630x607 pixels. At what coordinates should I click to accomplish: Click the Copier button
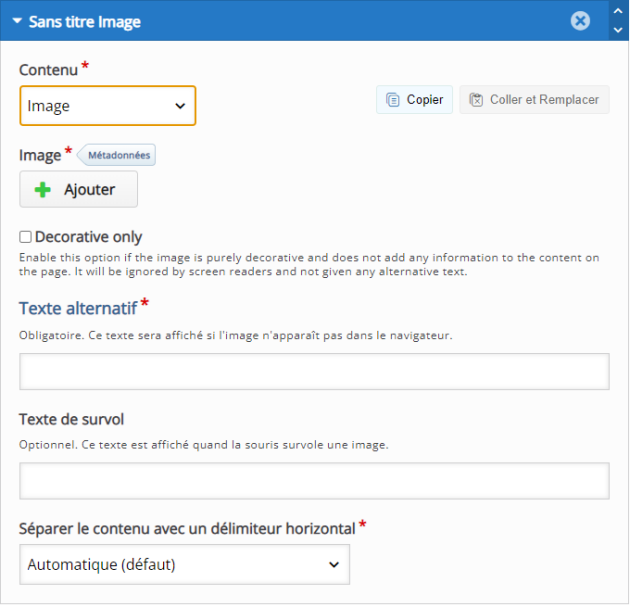(x=414, y=100)
